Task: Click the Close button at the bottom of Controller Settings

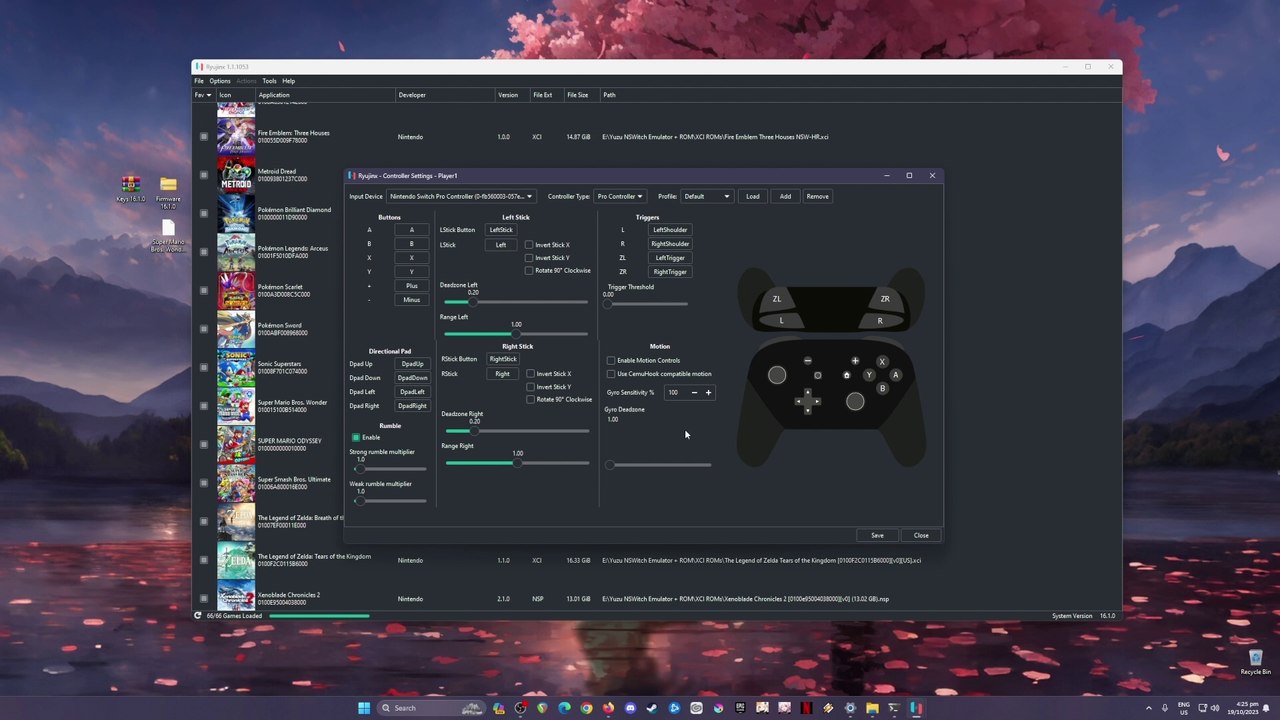Action: coord(921,536)
